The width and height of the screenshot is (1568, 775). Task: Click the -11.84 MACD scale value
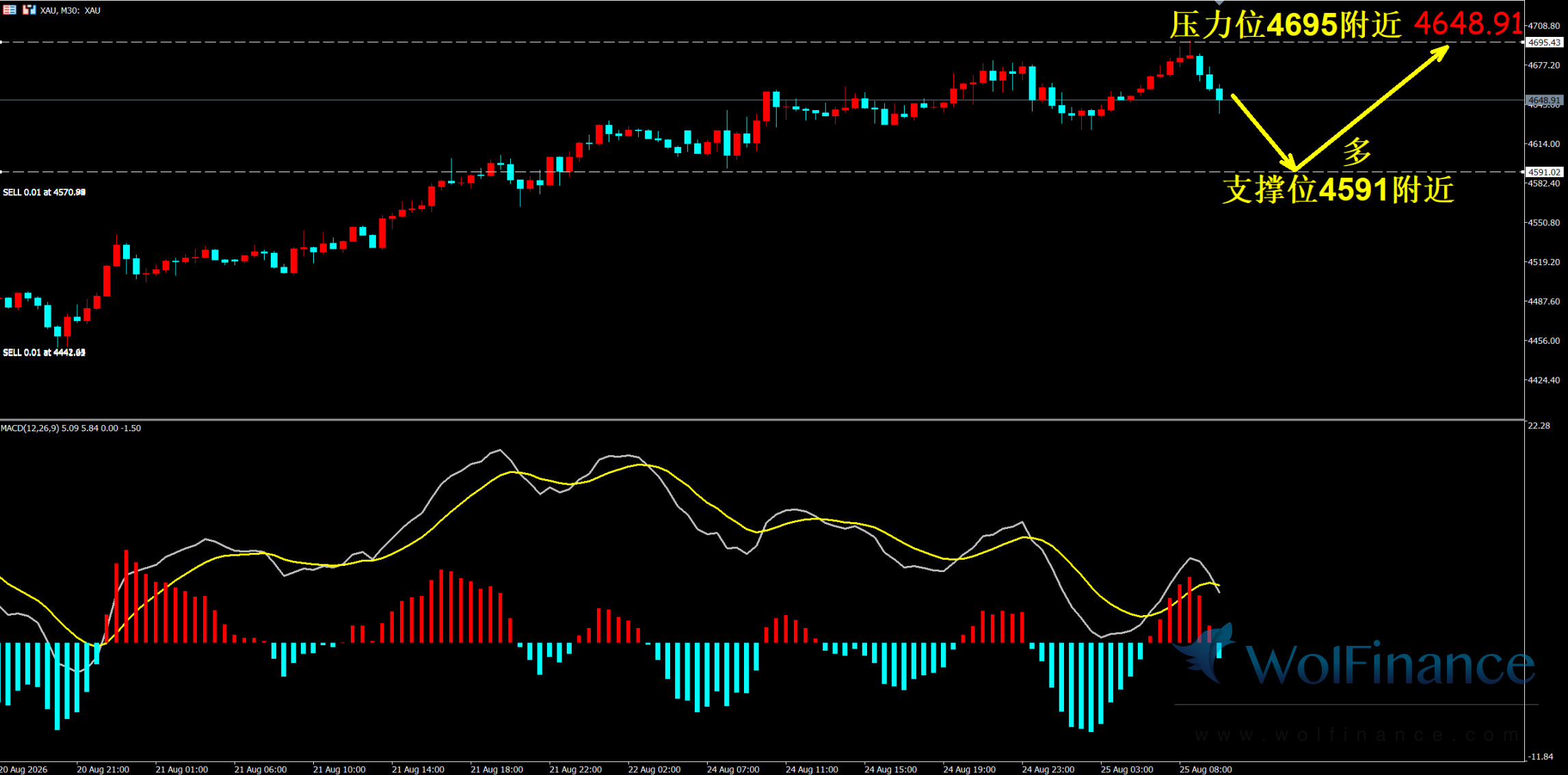1541,757
